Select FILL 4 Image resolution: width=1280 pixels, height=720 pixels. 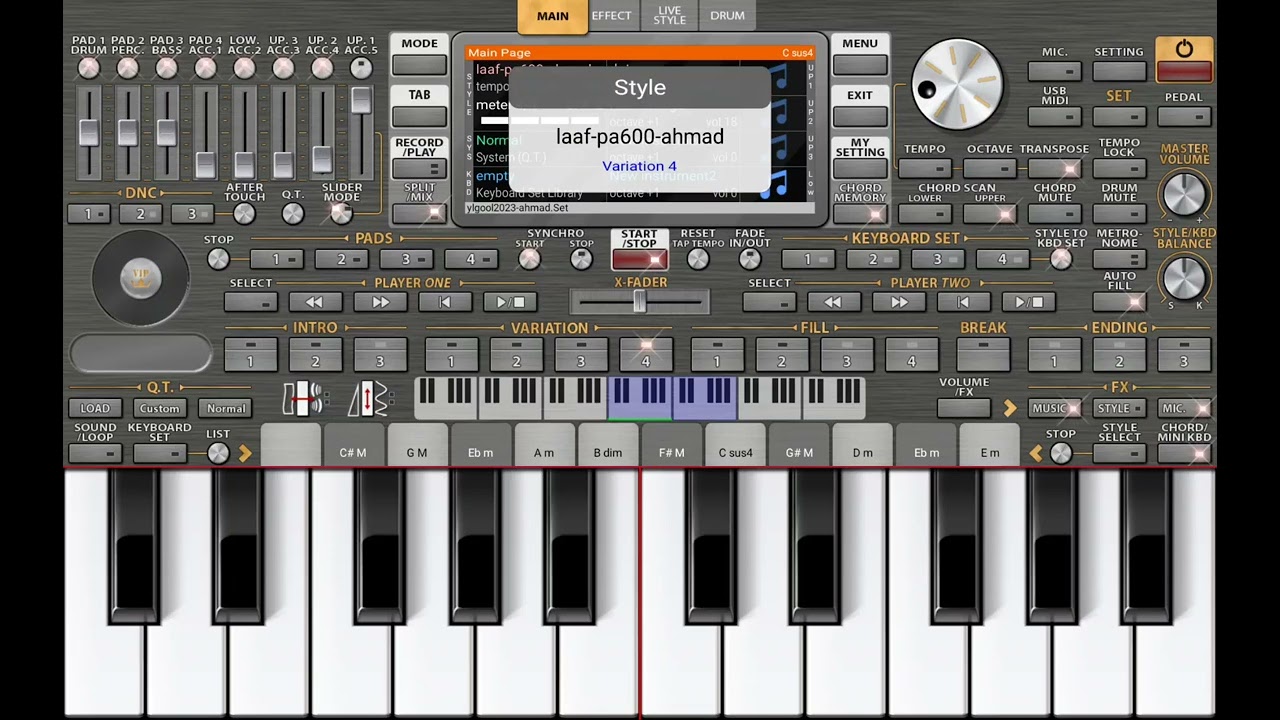coord(911,354)
